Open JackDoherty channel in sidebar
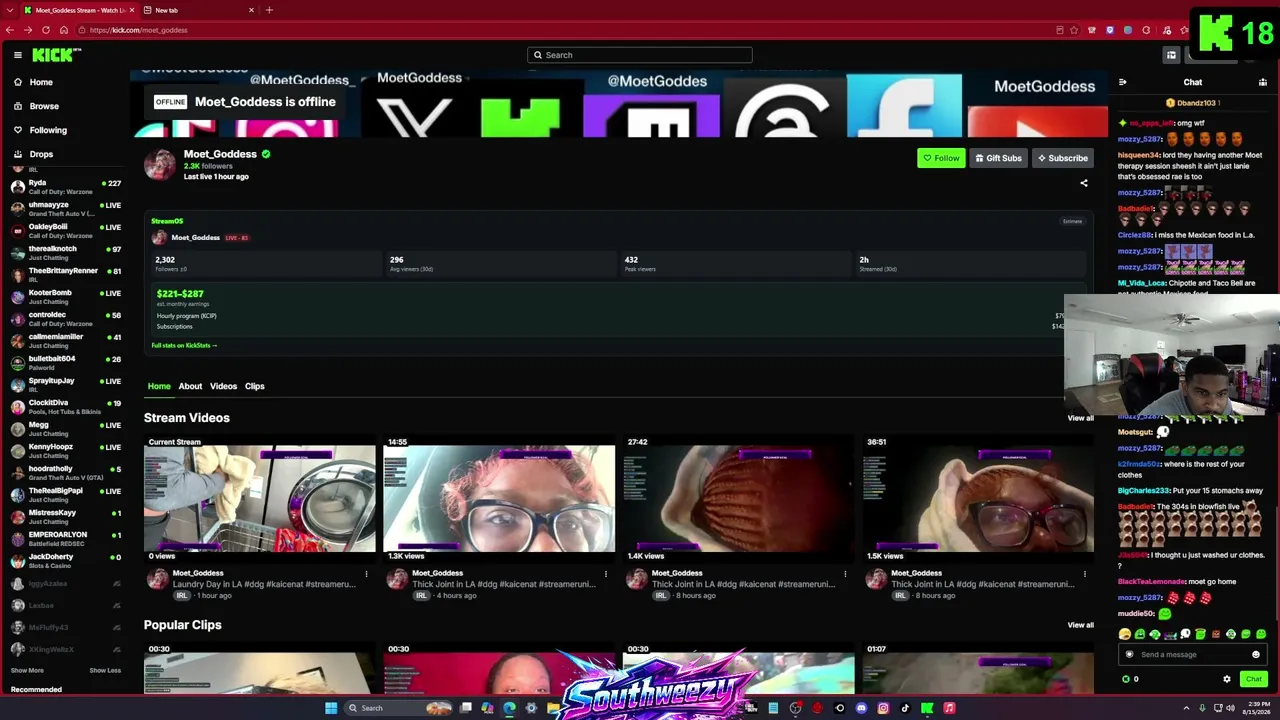Screen dimensions: 1280x720 coord(66,560)
